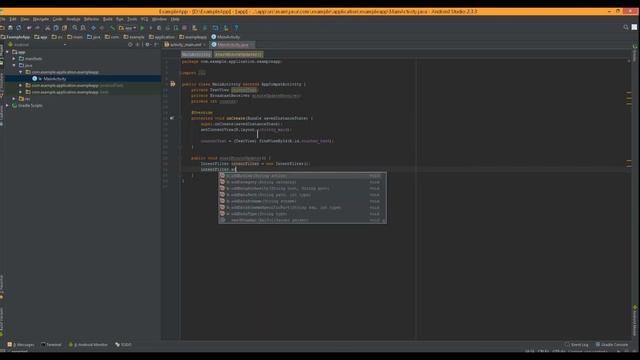640x360 pixels.
Task: Click the Stop icon in toolbar
Action: coord(184,28)
